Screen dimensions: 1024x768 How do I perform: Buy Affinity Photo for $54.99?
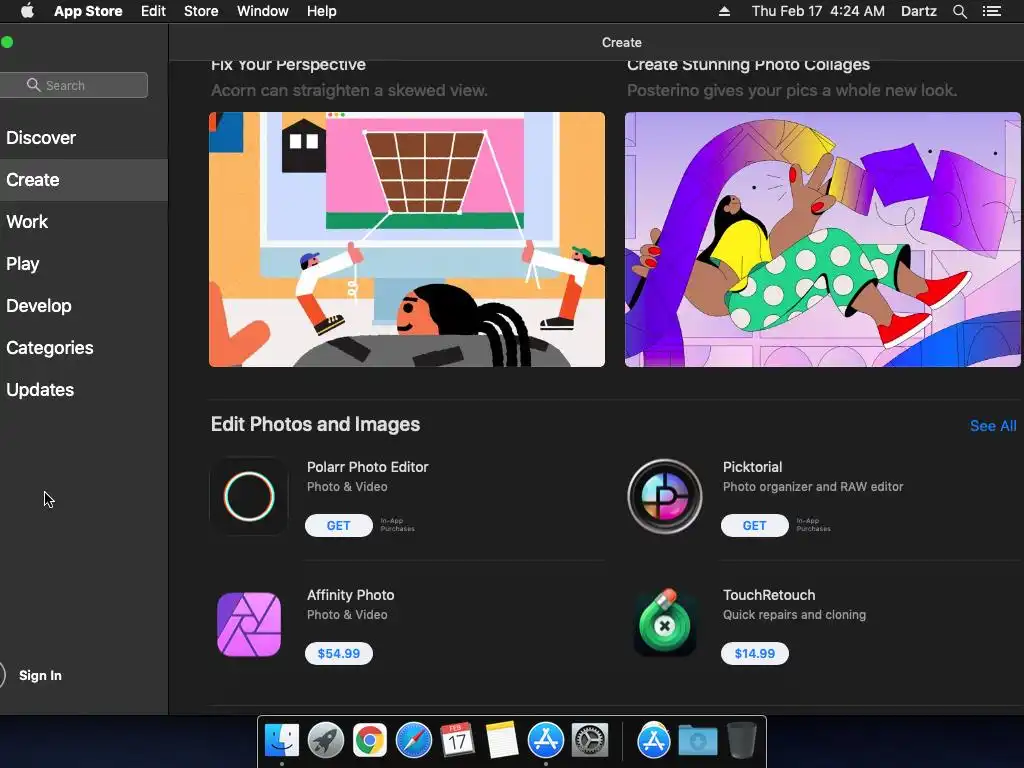tap(338, 654)
